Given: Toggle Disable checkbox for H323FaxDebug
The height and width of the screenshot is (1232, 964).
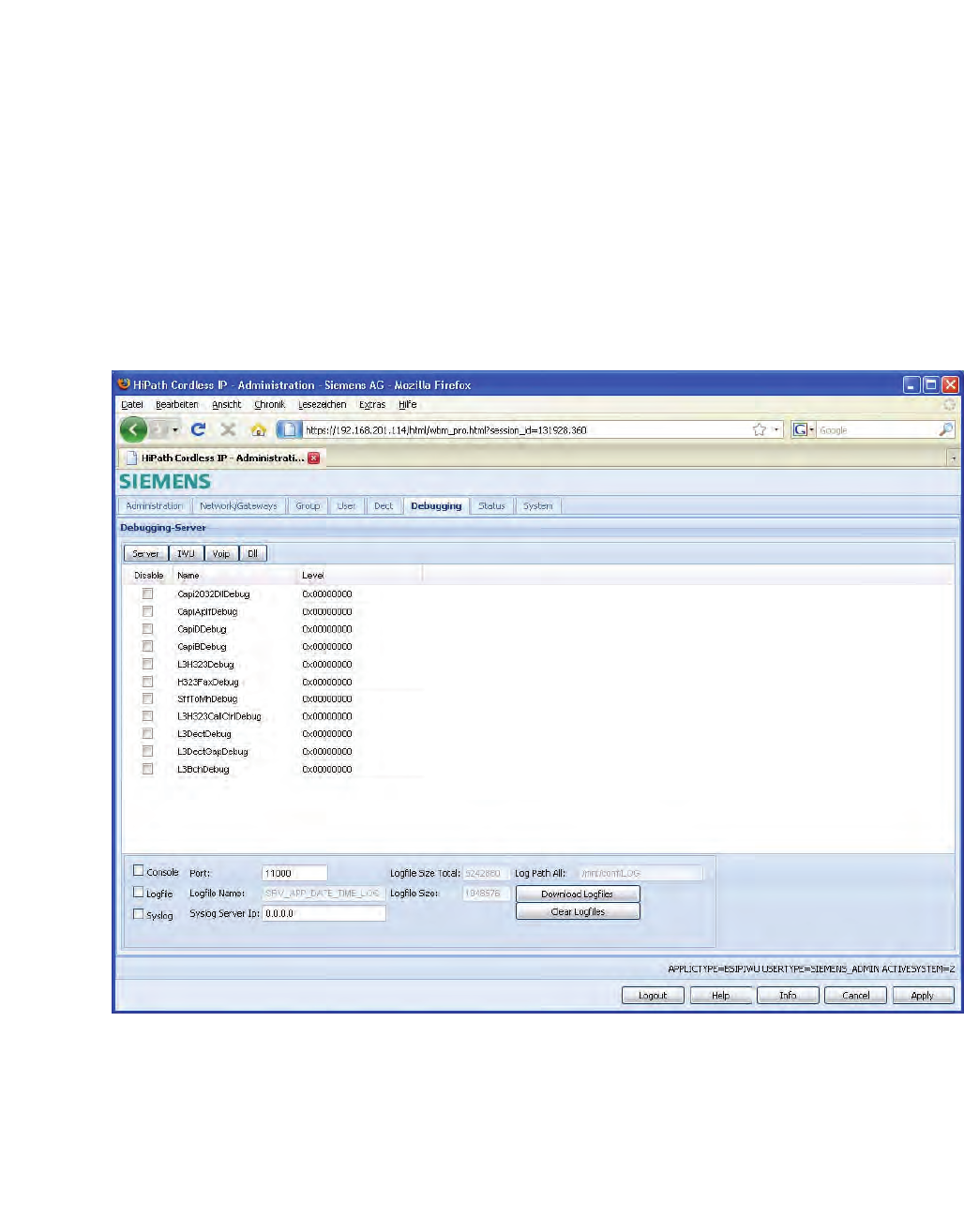Looking at the screenshot, I should 147,682.
